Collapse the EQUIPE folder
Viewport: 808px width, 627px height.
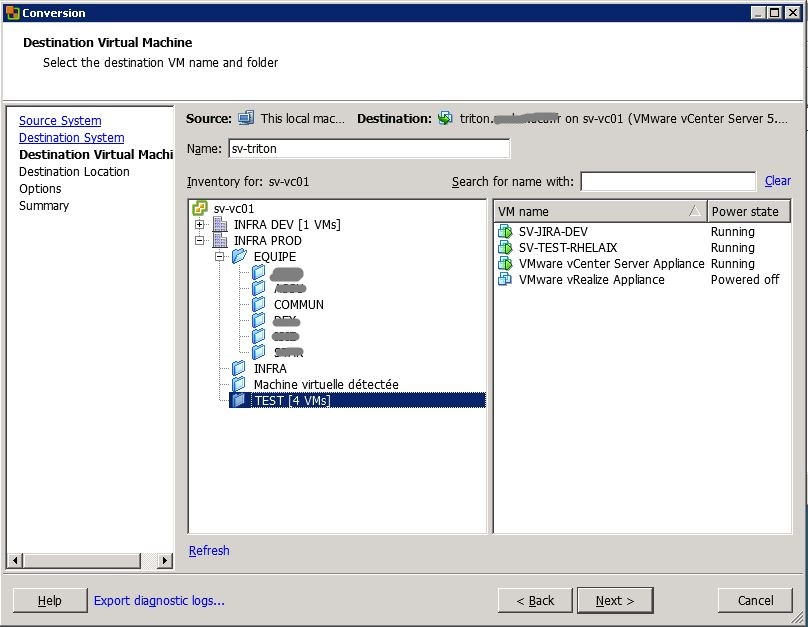tap(220, 257)
